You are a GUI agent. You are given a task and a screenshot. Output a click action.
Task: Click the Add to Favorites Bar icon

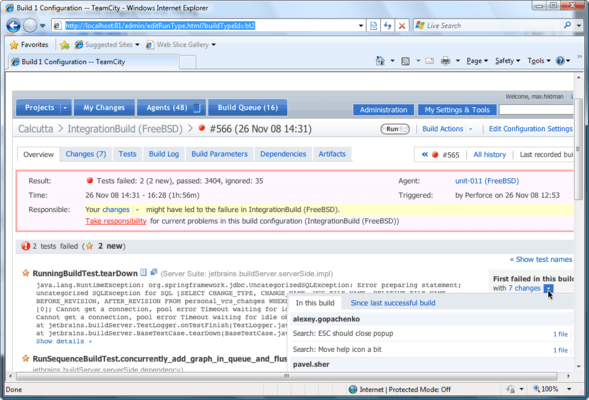65,45
